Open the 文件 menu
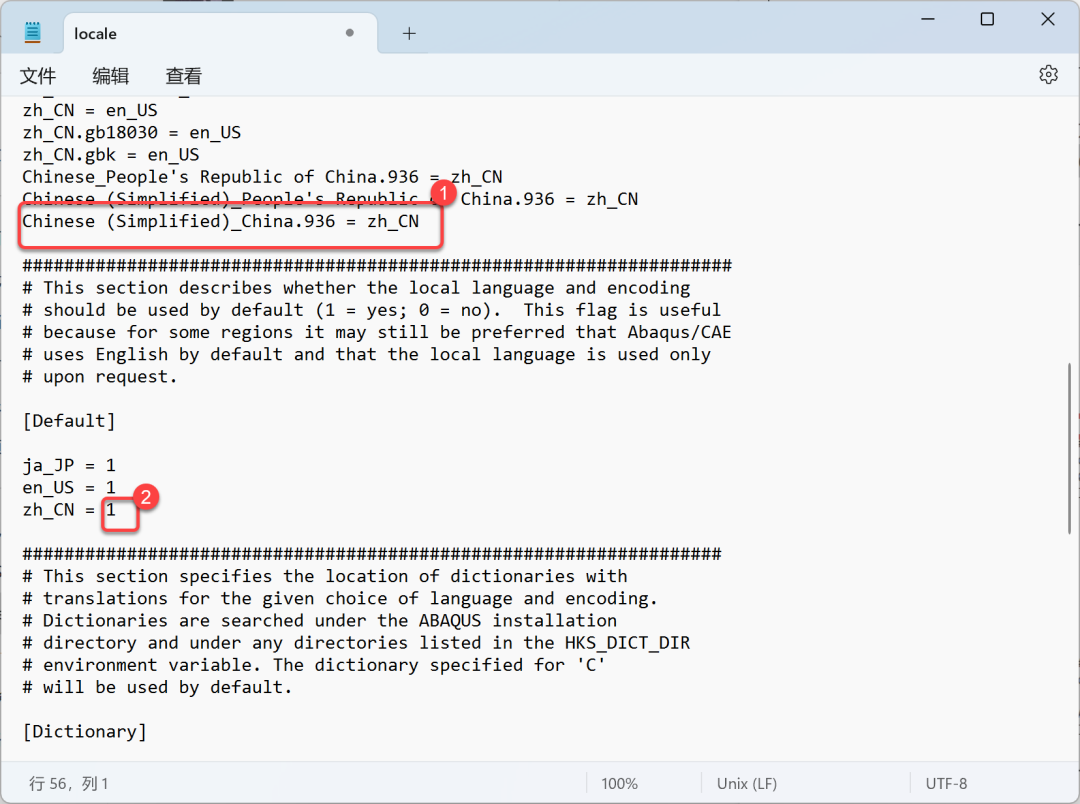1080x804 pixels. [37, 76]
